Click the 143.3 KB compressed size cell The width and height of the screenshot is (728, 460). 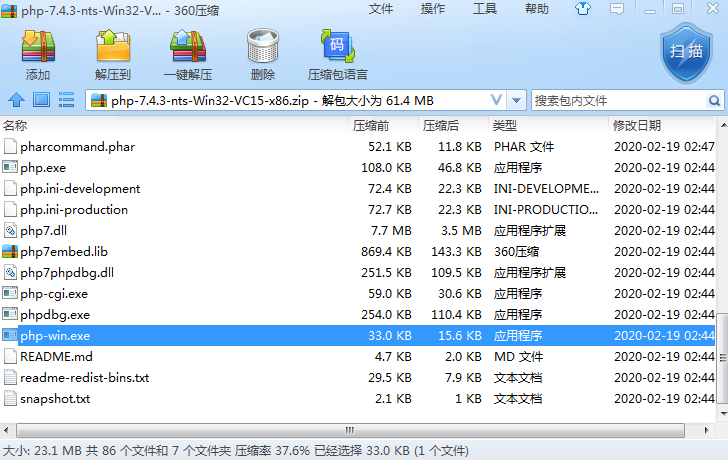456,251
